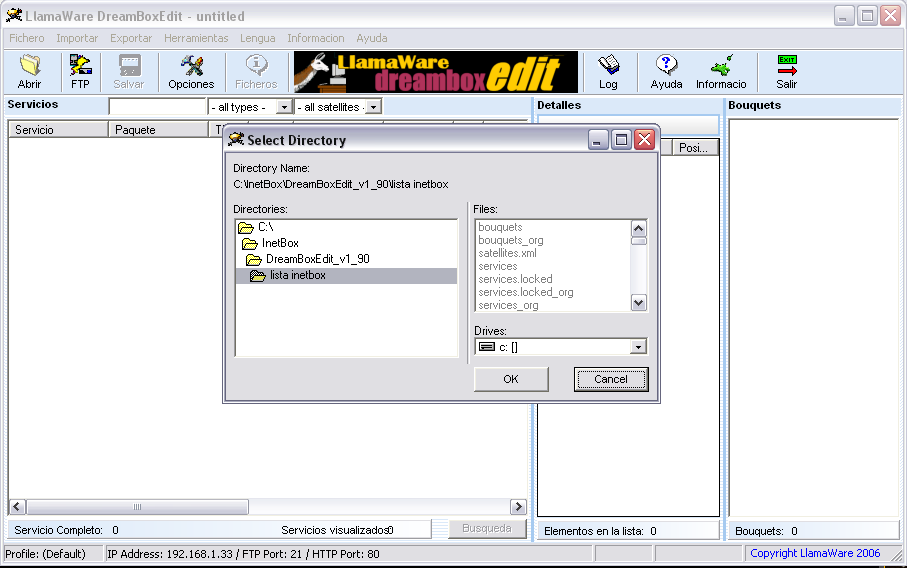Expand the Drives dropdown arrow
The image size is (907, 568).
pos(638,346)
